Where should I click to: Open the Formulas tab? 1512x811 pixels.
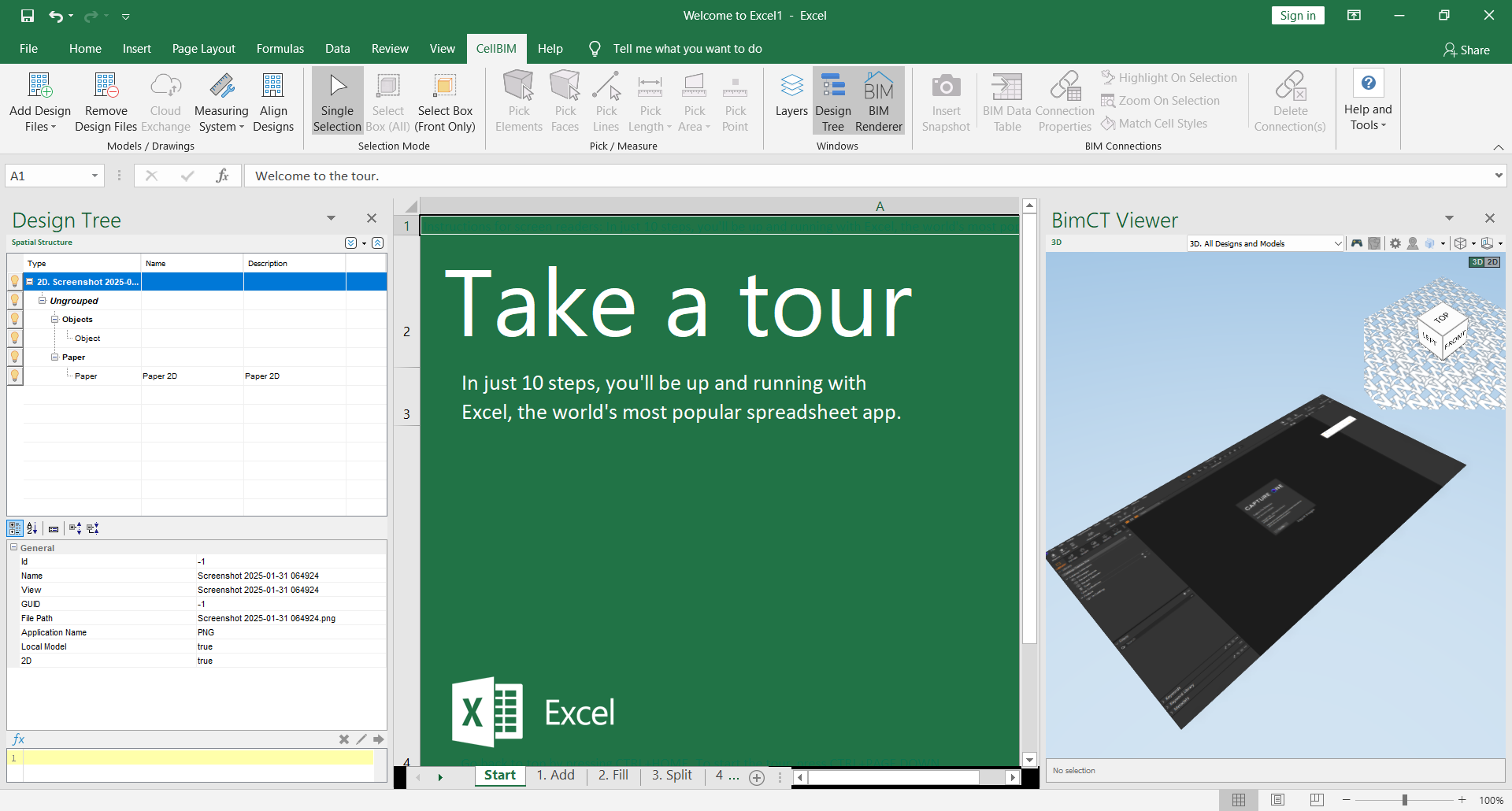[280, 49]
